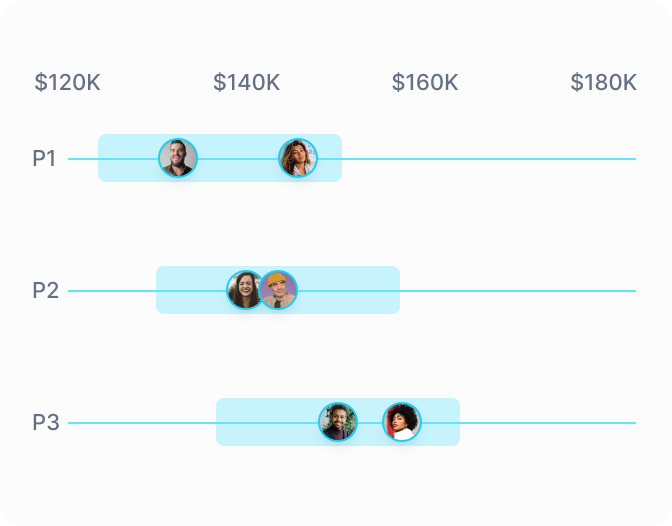This screenshot has height=526, width=672.
Task: Click the P2 level label
Action: point(46,290)
